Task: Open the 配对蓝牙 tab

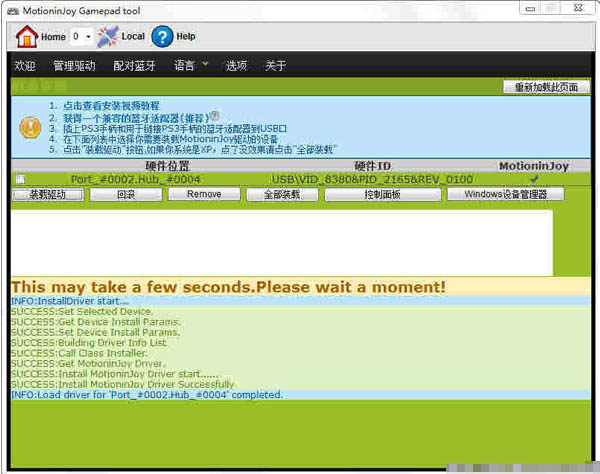Action: tap(134, 65)
